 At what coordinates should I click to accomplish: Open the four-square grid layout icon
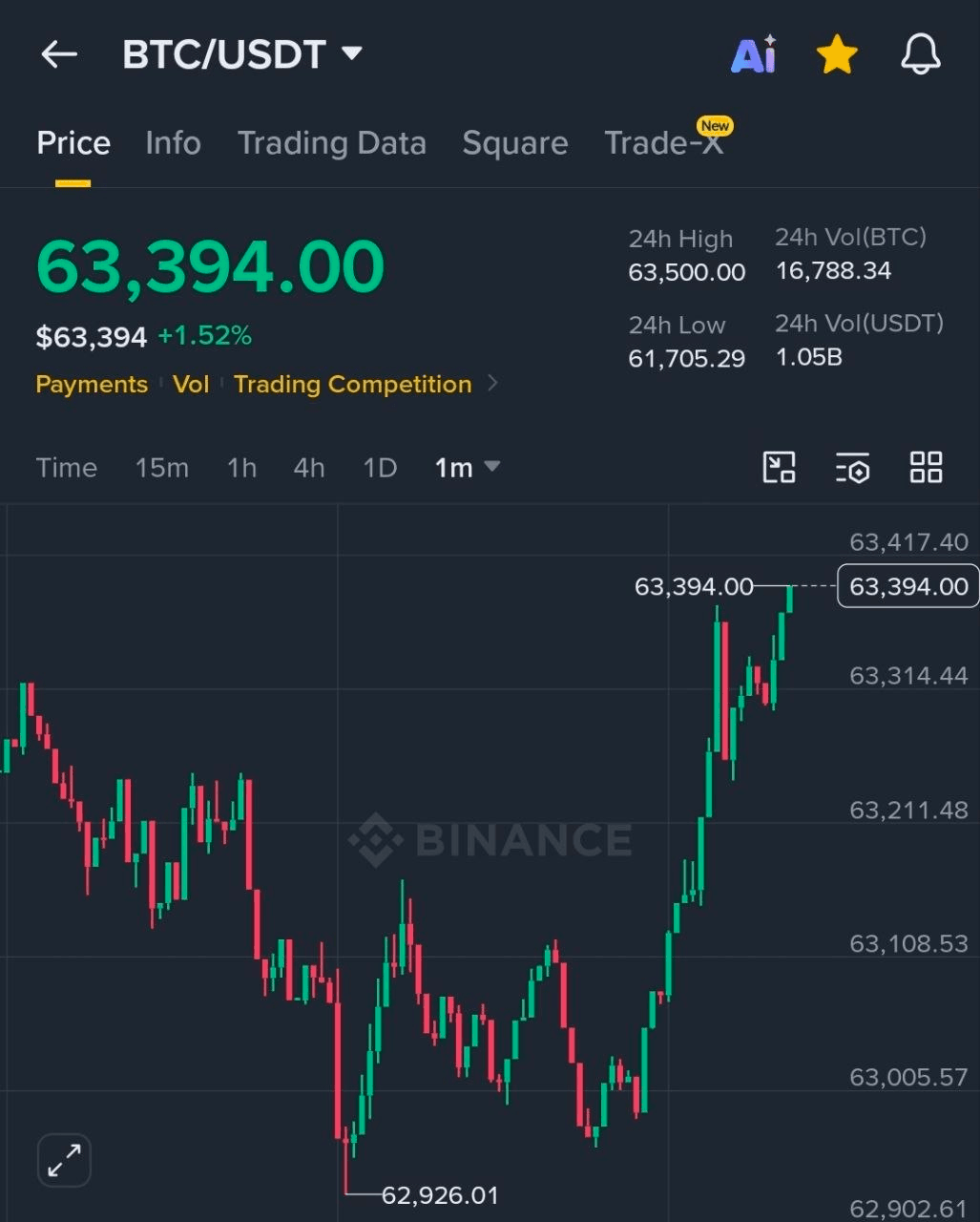click(926, 468)
